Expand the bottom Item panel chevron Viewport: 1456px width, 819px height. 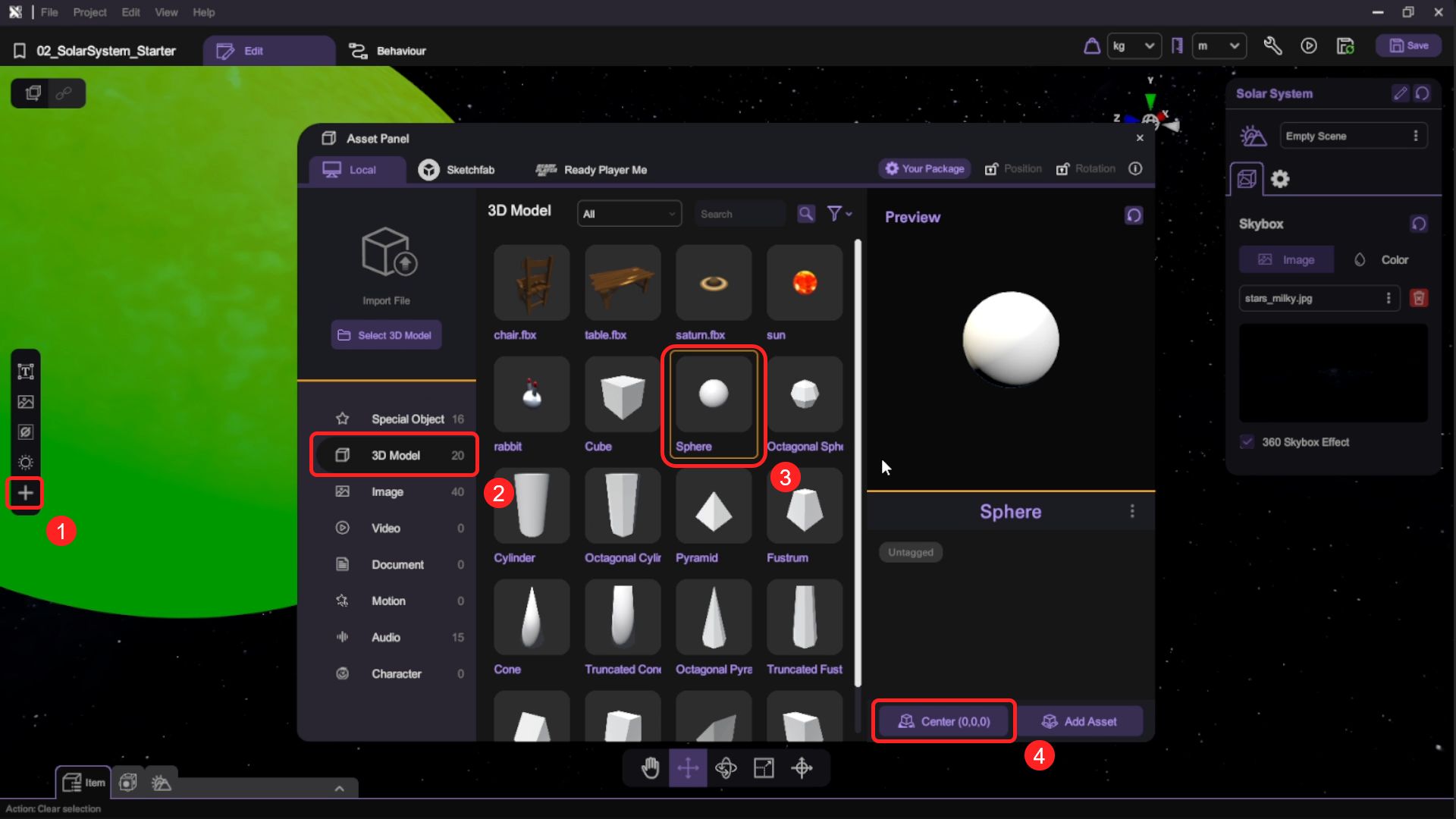pos(339,789)
